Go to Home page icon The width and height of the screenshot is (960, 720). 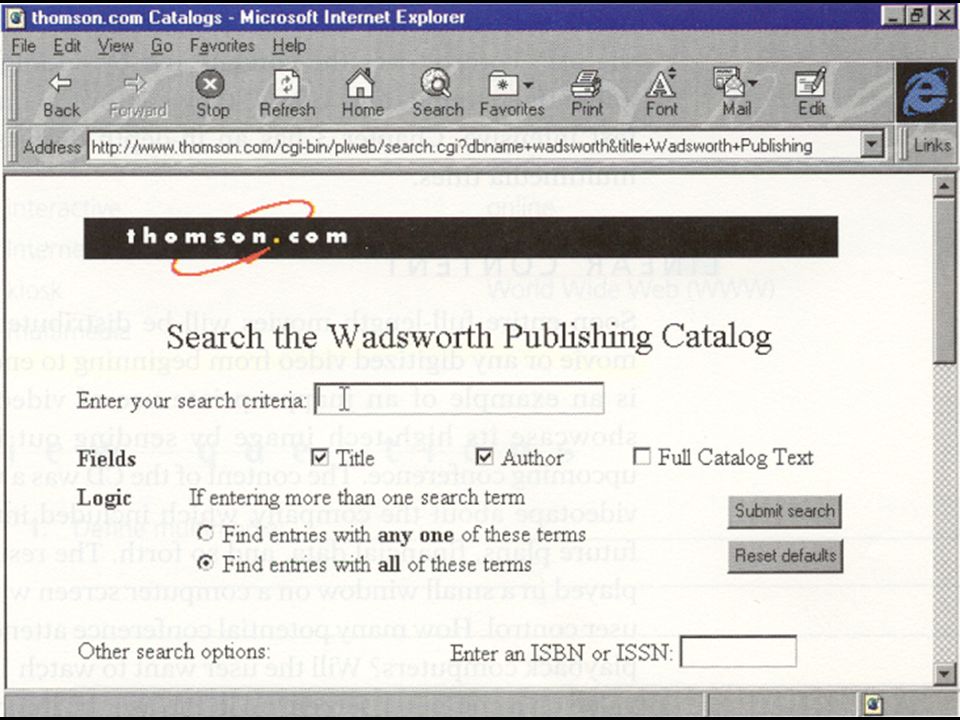(x=360, y=83)
